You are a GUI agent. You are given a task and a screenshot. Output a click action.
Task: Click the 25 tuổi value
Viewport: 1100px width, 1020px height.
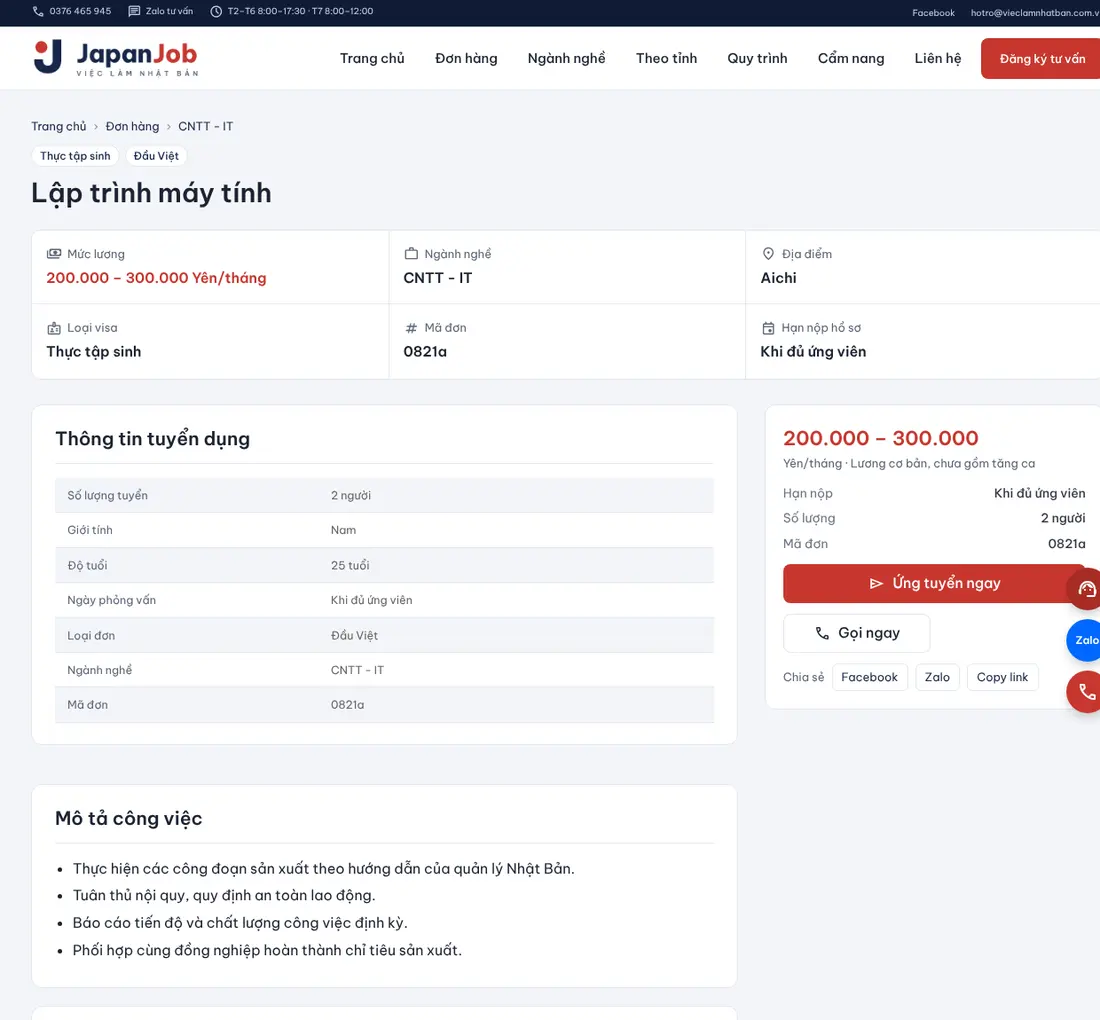tap(349, 565)
